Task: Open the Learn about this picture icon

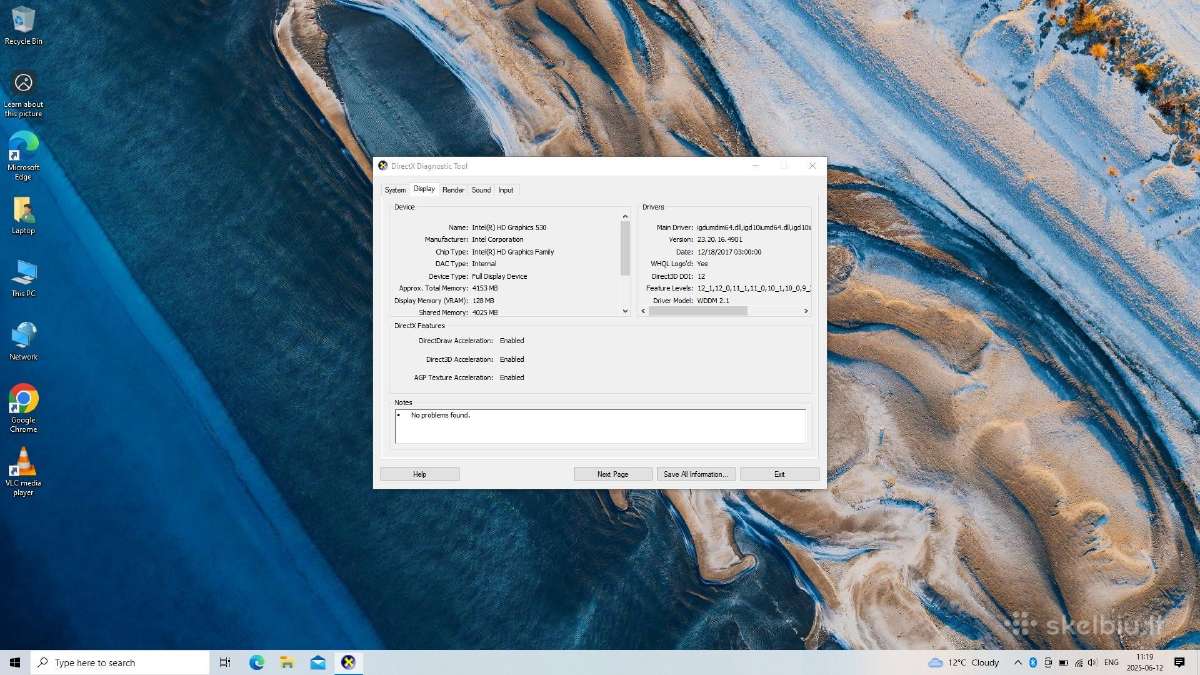Action: [23, 94]
